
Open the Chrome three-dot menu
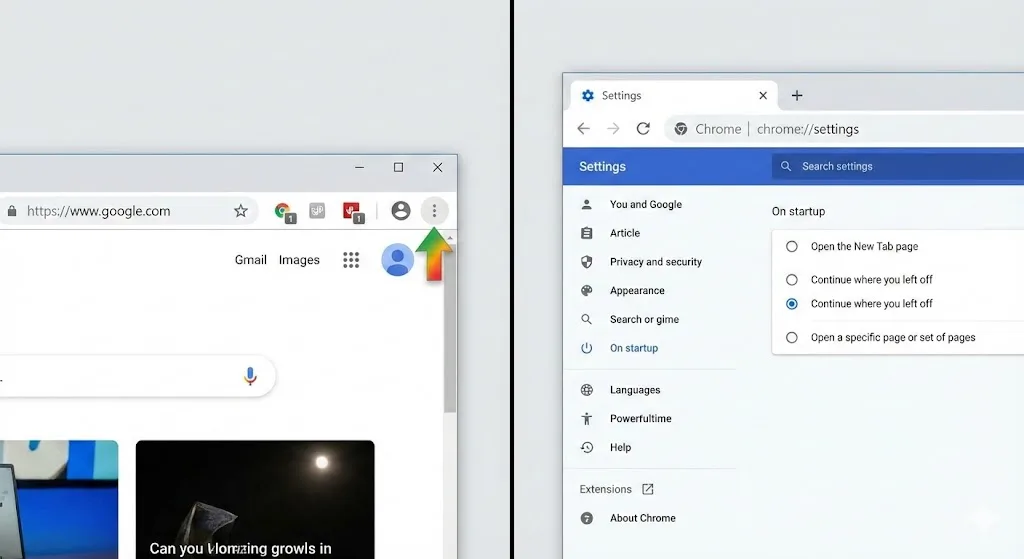tap(434, 211)
